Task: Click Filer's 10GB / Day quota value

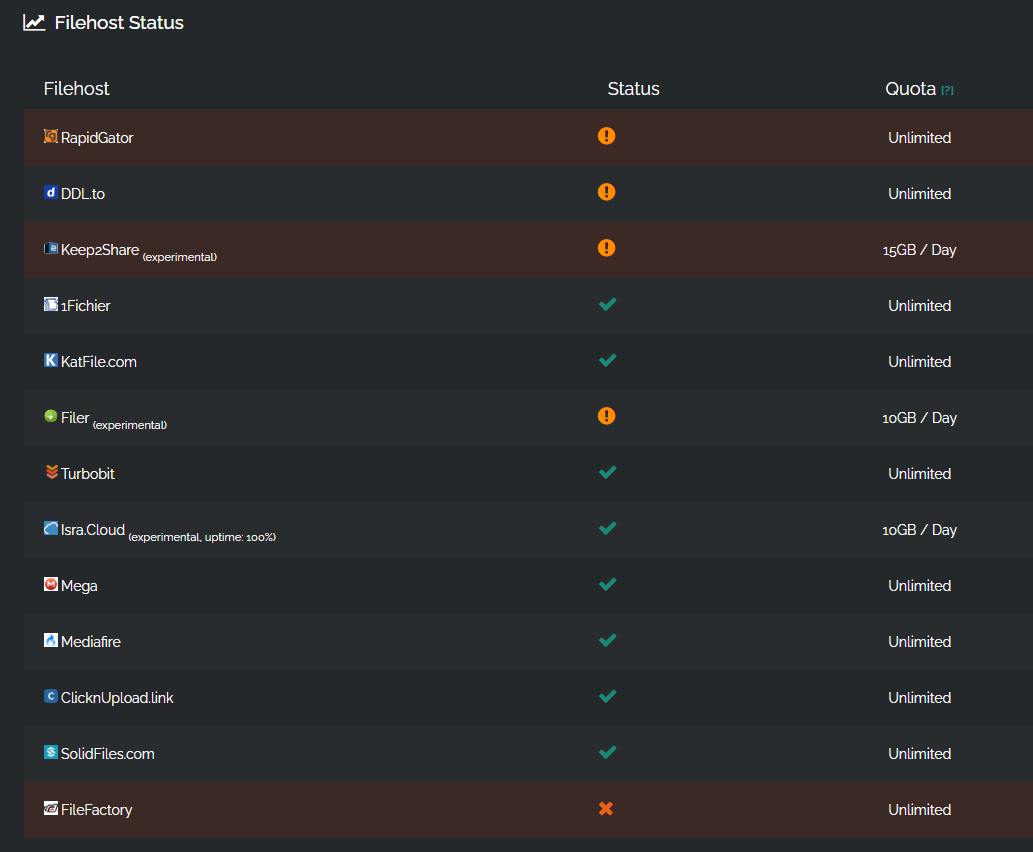Action: point(920,418)
